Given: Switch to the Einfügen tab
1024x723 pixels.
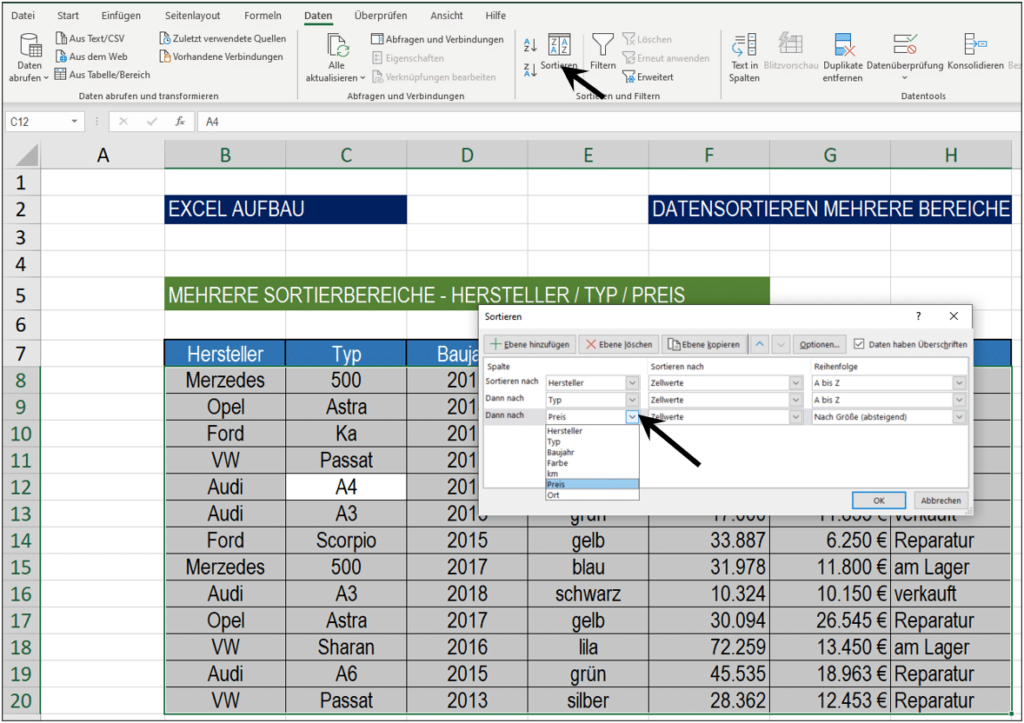Looking at the screenshot, I should tap(121, 16).
